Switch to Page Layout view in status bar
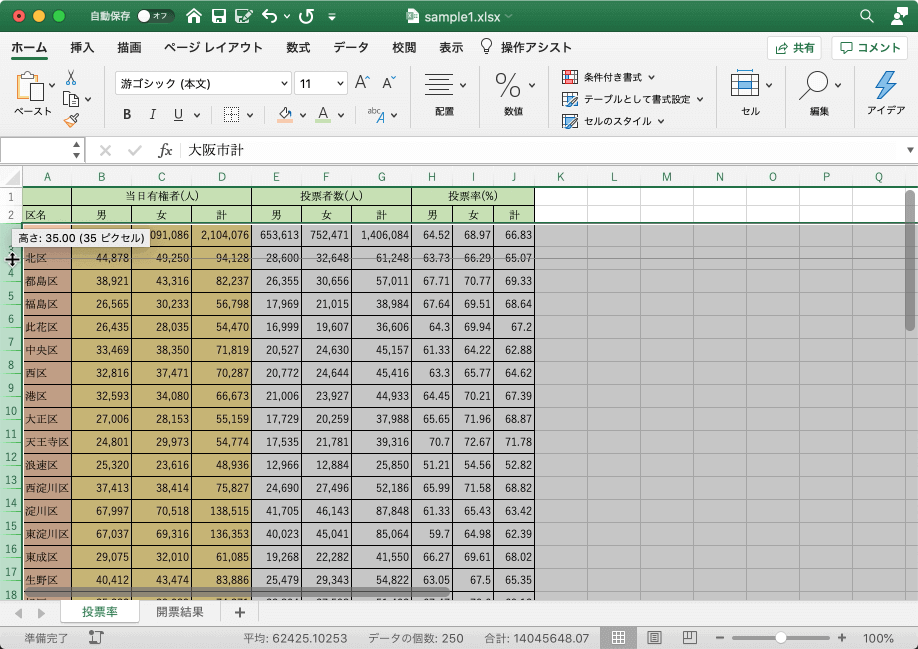Image resolution: width=918 pixels, height=649 pixels. pos(654,637)
